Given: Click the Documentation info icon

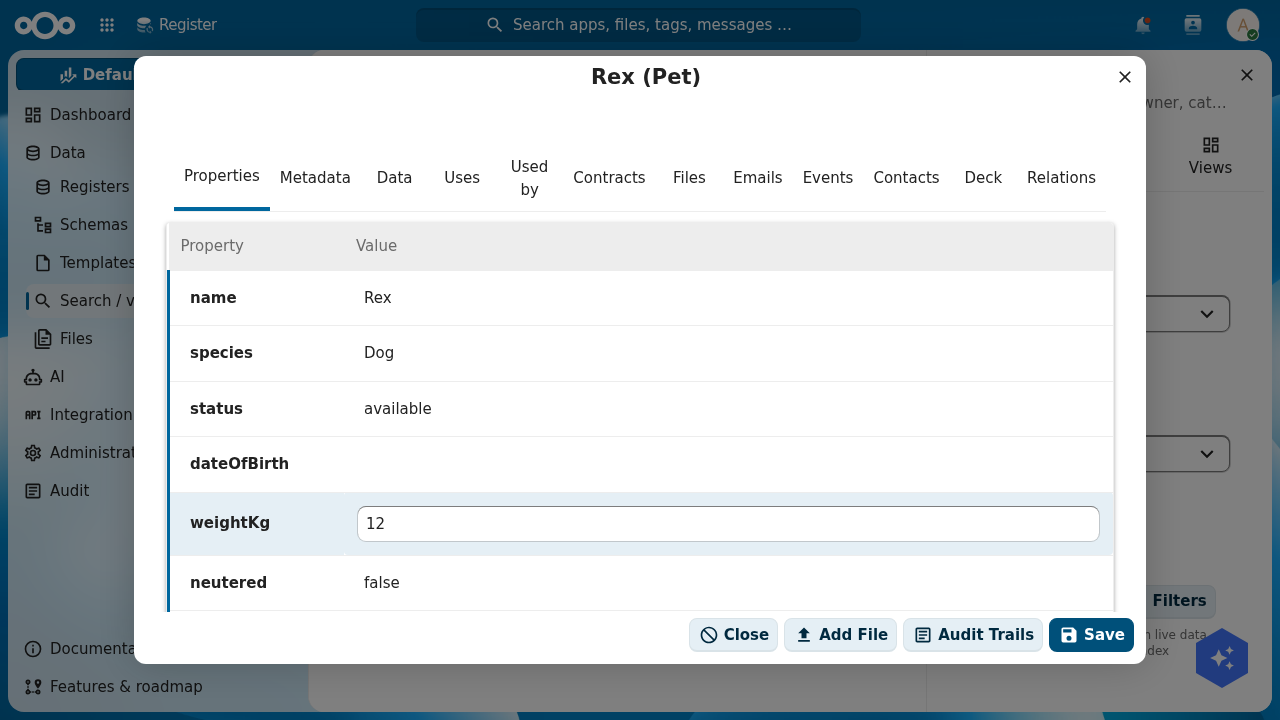Looking at the screenshot, I should point(33,649).
